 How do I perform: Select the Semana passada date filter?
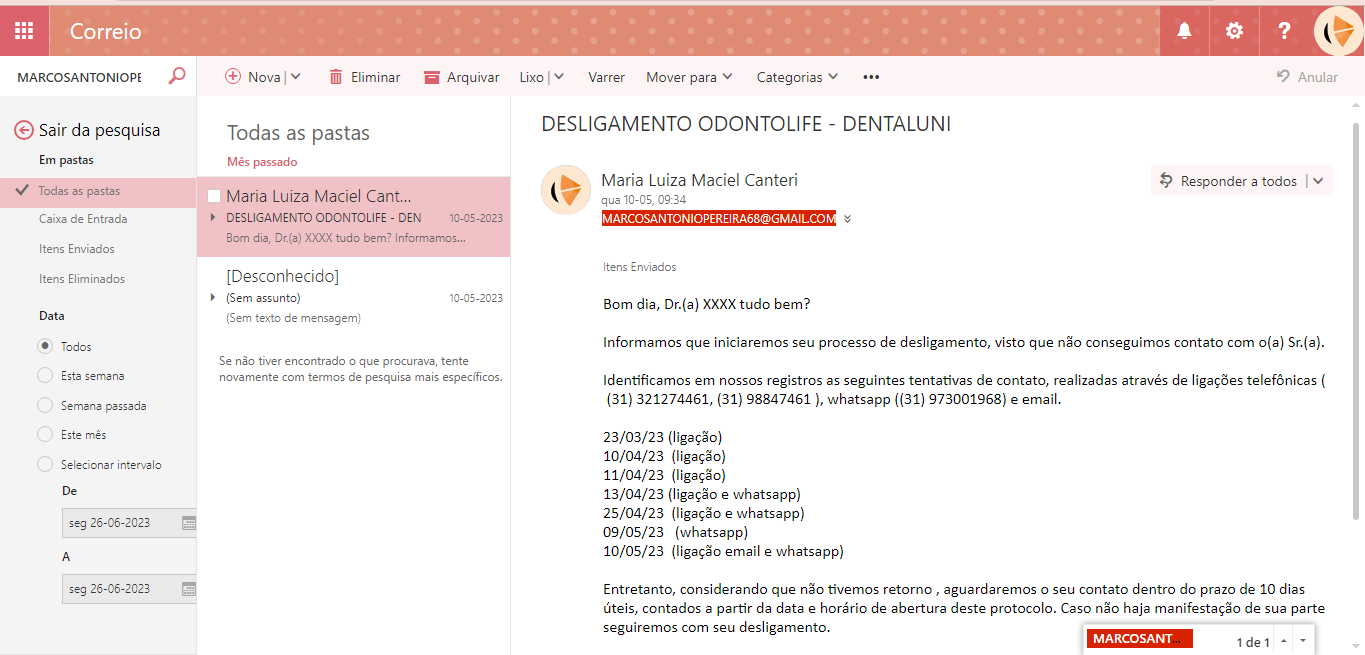pyautogui.click(x=45, y=406)
